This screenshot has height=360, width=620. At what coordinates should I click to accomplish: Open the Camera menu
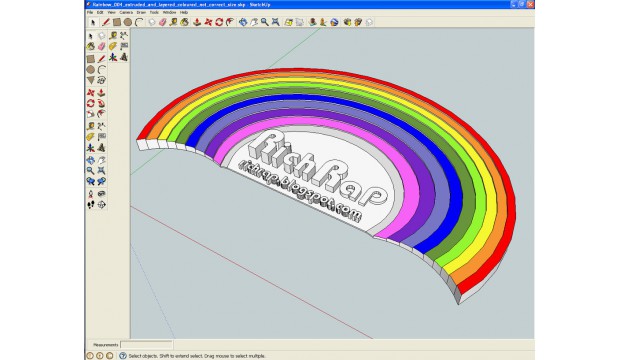126,12
